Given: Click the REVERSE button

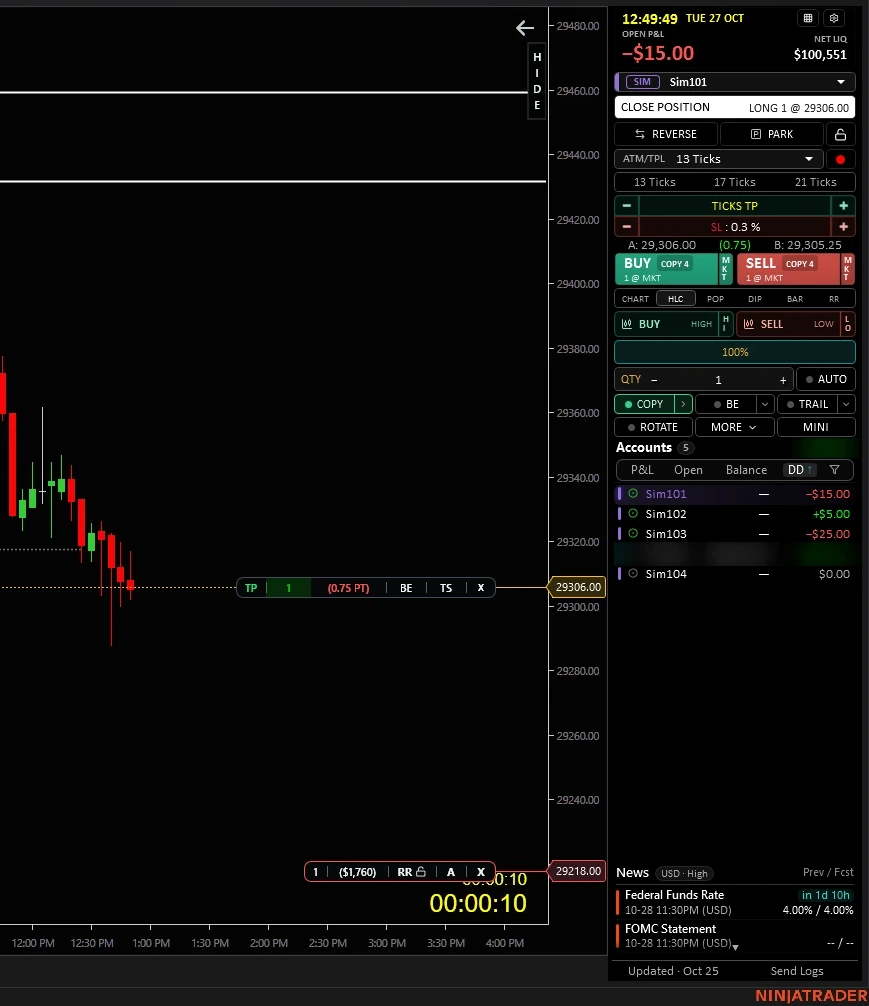Looking at the screenshot, I should coord(666,134).
